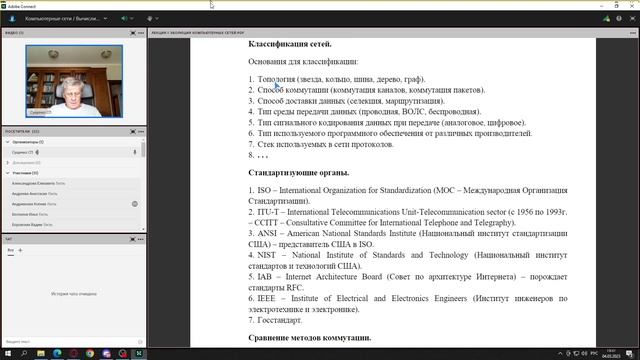640x360 pixels.
Task: Click heading "Классификация сетей."
Action: (x=290, y=44)
